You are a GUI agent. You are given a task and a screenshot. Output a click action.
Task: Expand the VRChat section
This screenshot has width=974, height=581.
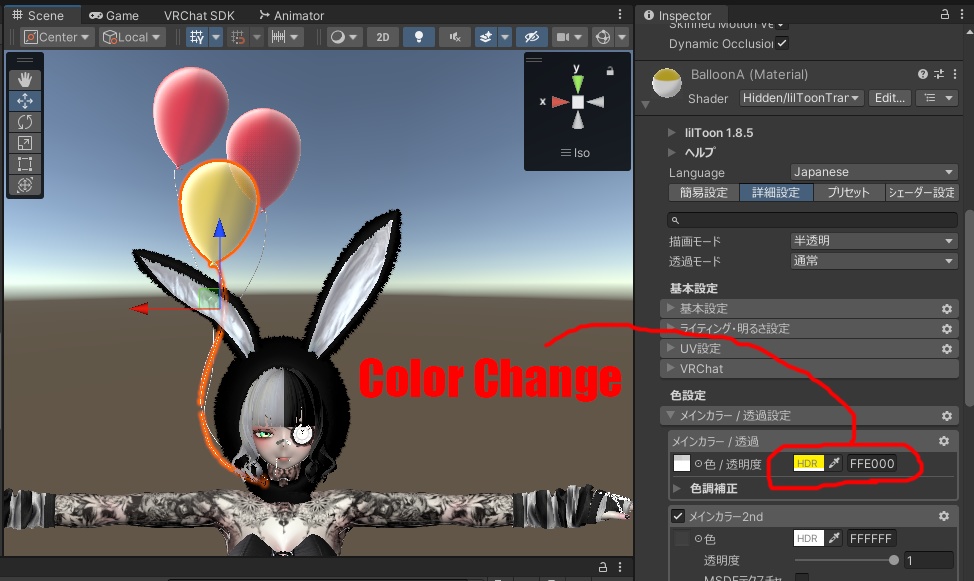809,368
